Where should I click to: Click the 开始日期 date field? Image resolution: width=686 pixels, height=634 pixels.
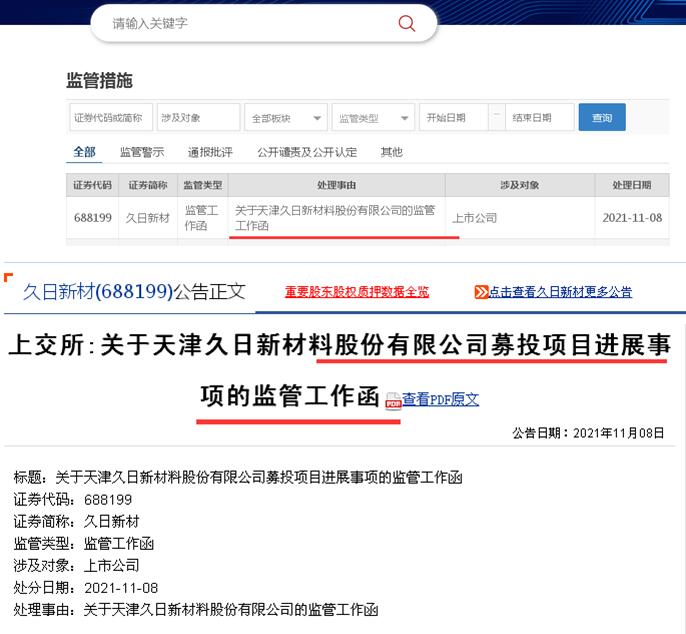click(x=454, y=117)
